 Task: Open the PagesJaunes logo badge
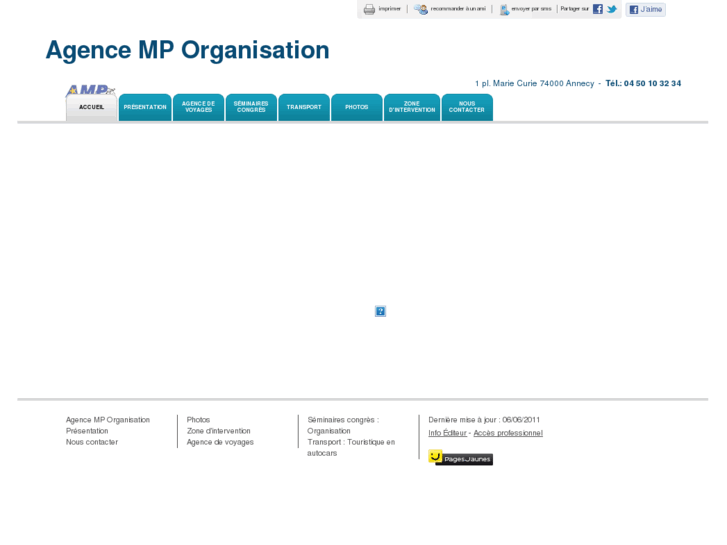(x=460, y=458)
